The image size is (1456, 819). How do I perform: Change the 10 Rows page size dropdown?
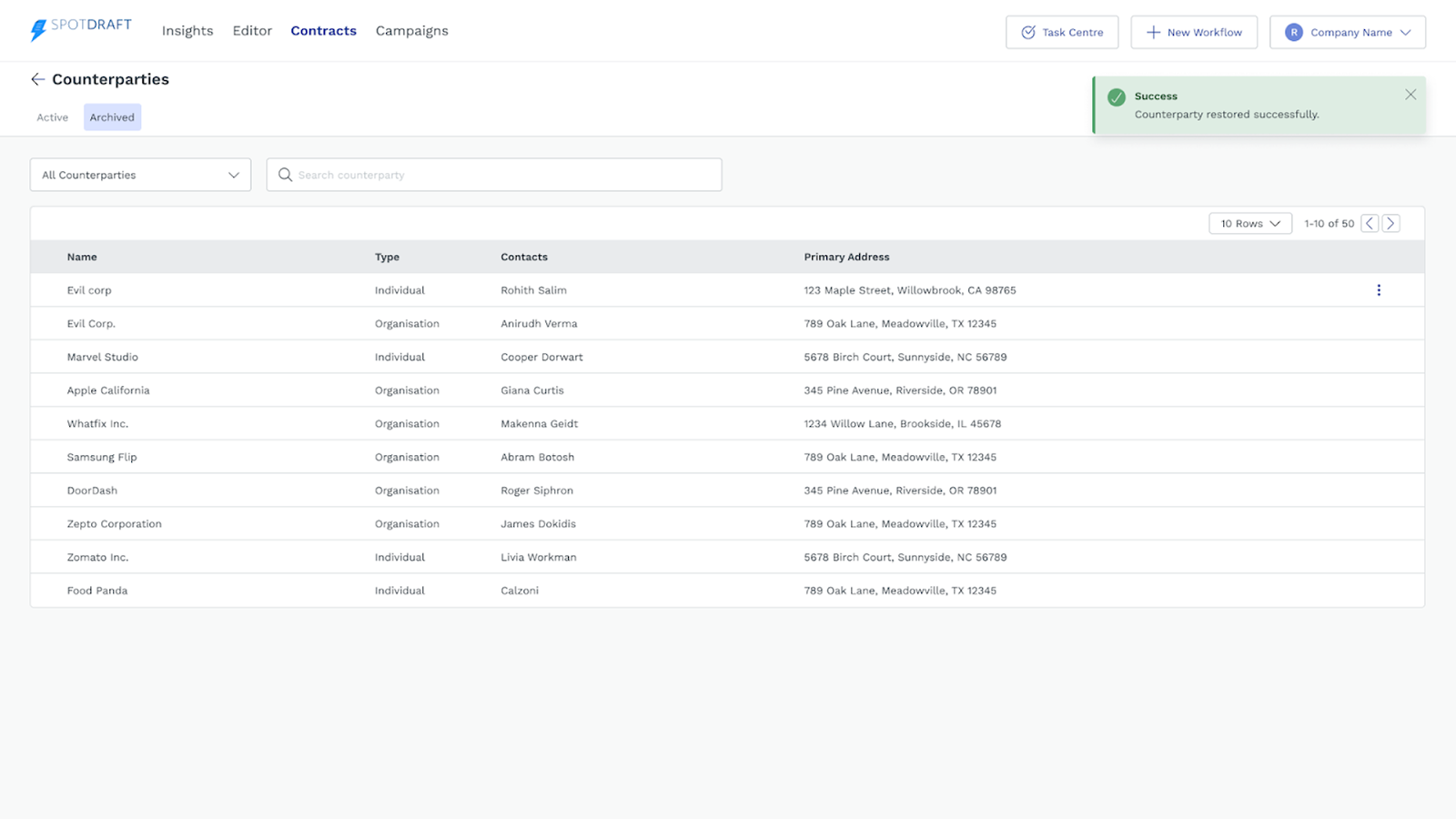coord(1250,223)
